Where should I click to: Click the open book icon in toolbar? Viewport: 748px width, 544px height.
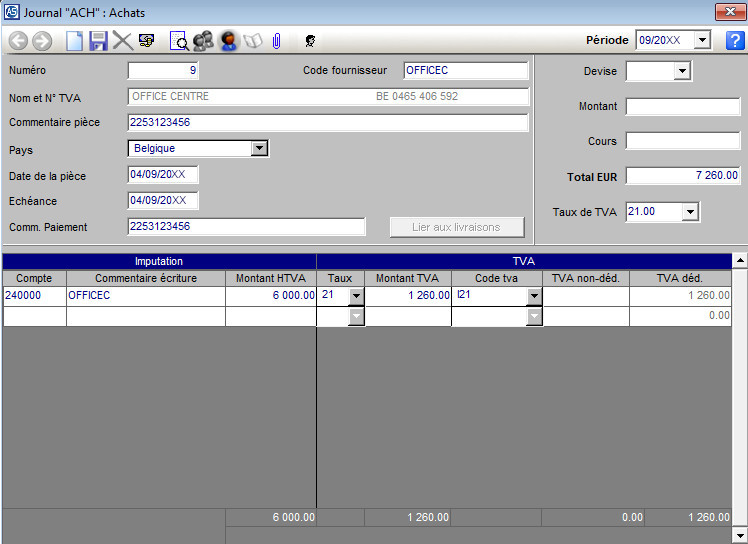tap(253, 41)
